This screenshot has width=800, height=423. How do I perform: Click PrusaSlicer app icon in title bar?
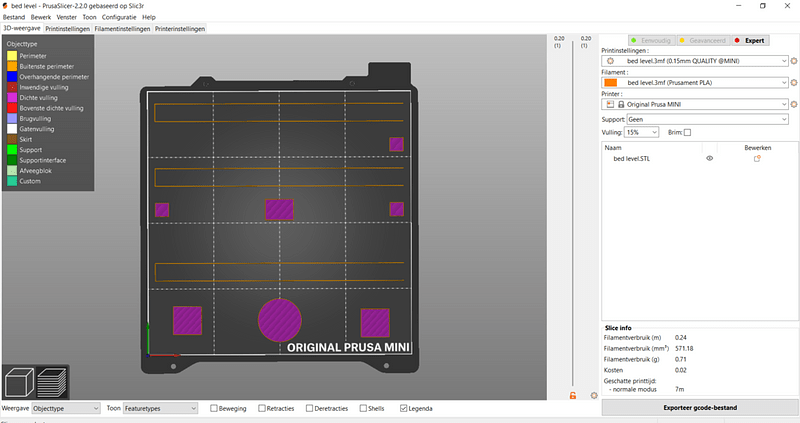click(x=5, y=6)
